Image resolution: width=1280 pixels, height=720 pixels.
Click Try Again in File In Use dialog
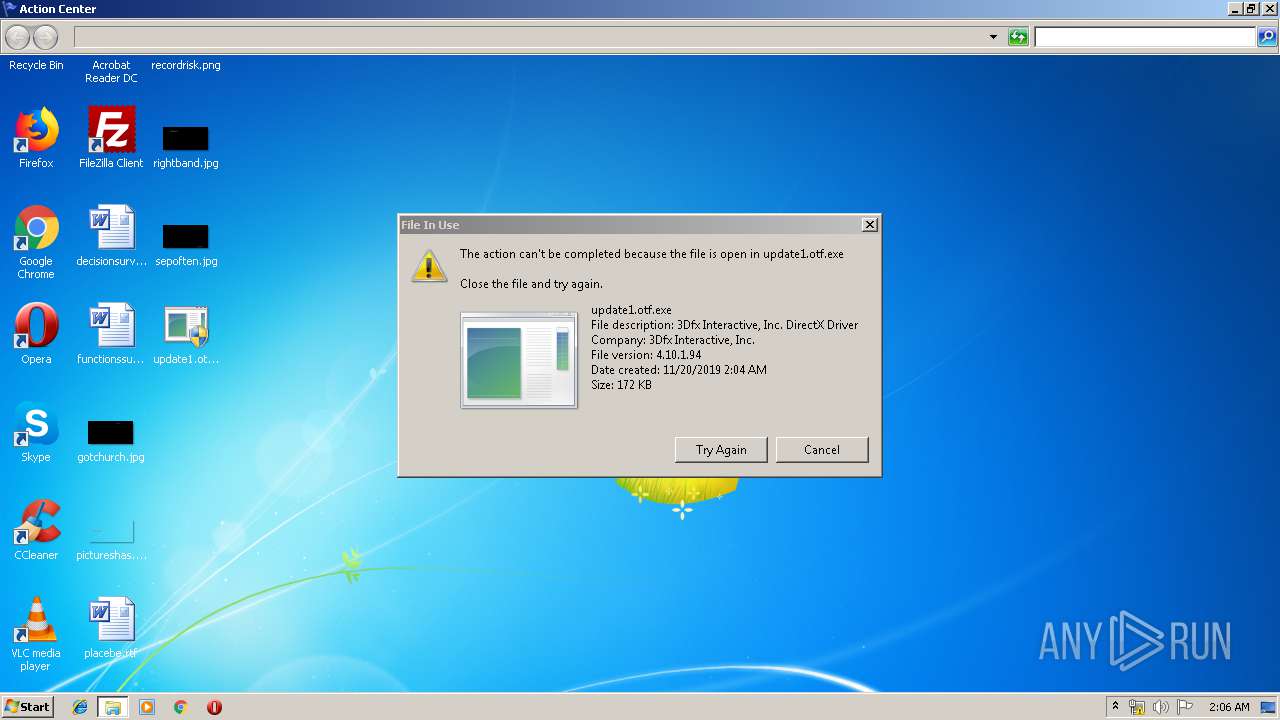pos(721,450)
